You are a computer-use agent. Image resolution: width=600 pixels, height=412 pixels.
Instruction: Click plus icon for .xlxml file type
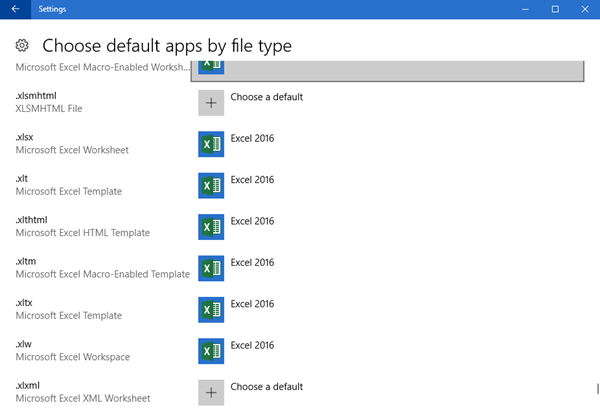point(211,392)
